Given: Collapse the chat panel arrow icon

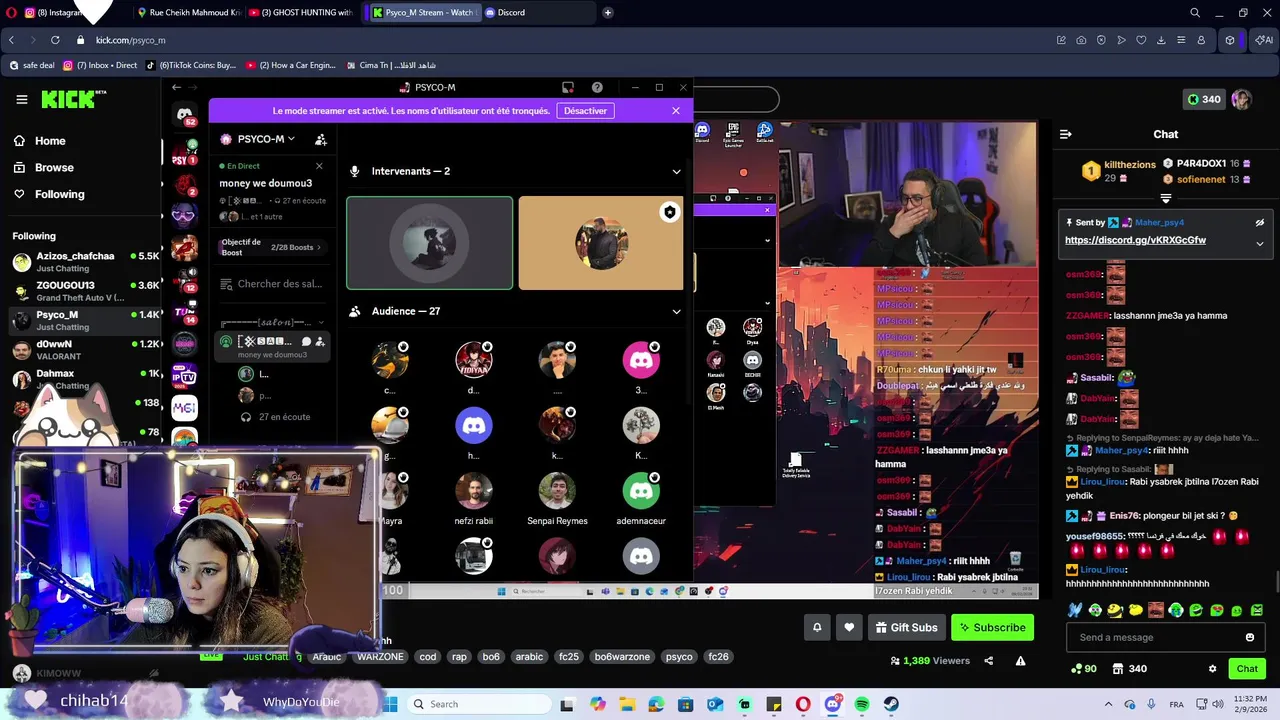Looking at the screenshot, I should pyautogui.click(x=1066, y=134).
